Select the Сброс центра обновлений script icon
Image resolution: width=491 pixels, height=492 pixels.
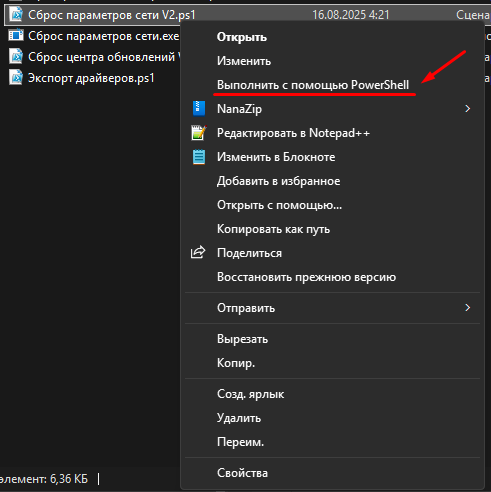[16, 57]
